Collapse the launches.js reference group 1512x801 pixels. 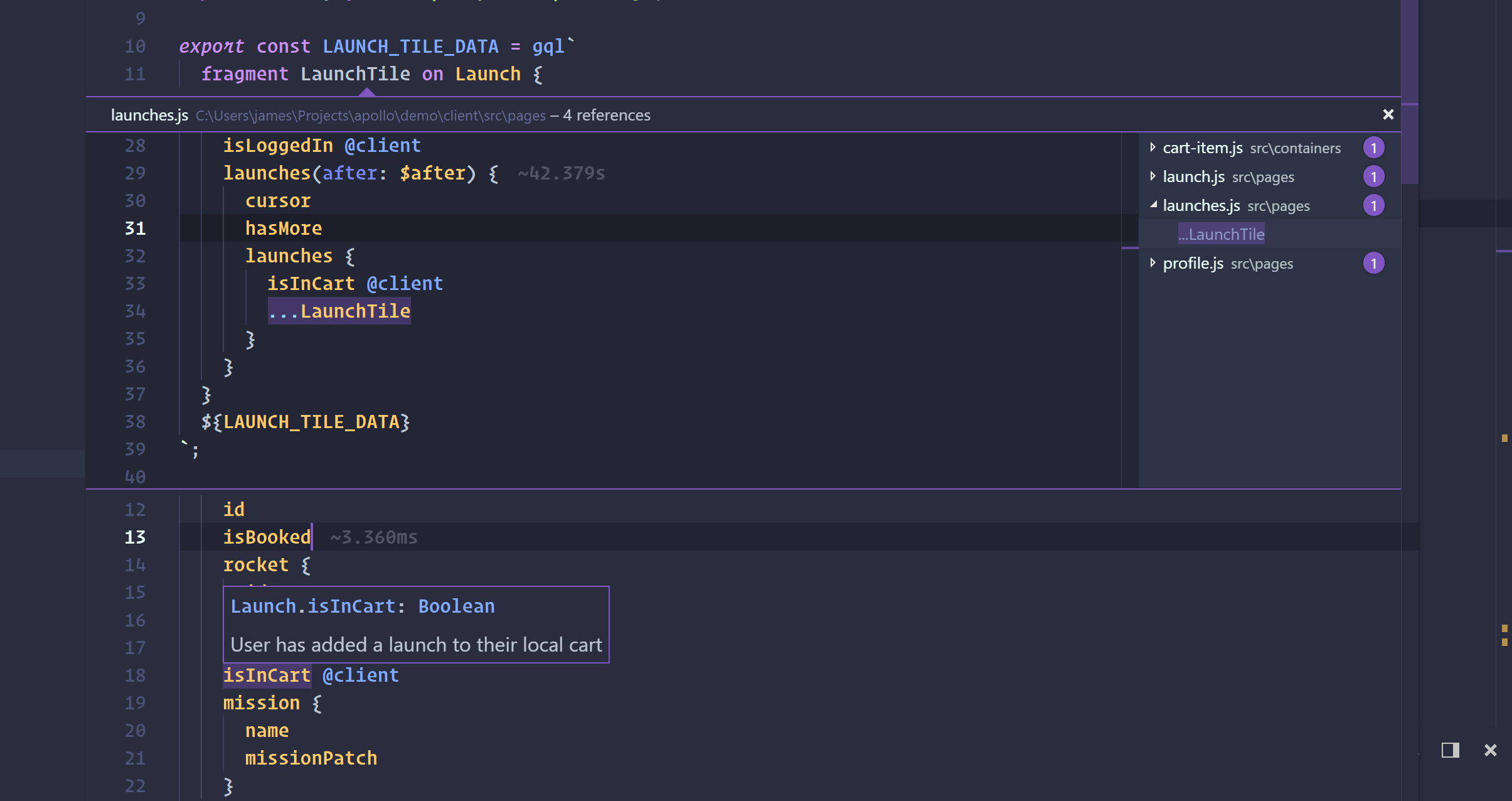(x=1153, y=205)
